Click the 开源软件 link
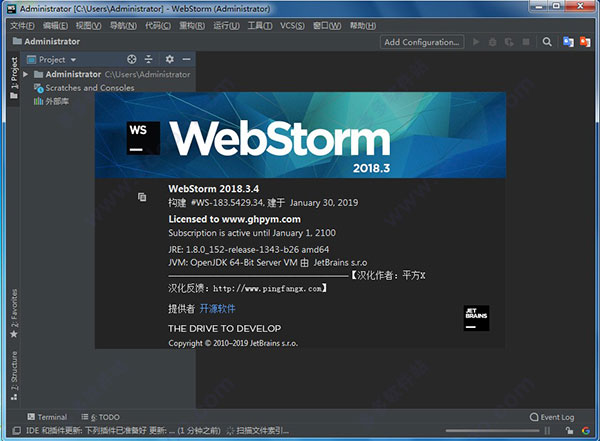This screenshot has width=600, height=441. click(217, 309)
